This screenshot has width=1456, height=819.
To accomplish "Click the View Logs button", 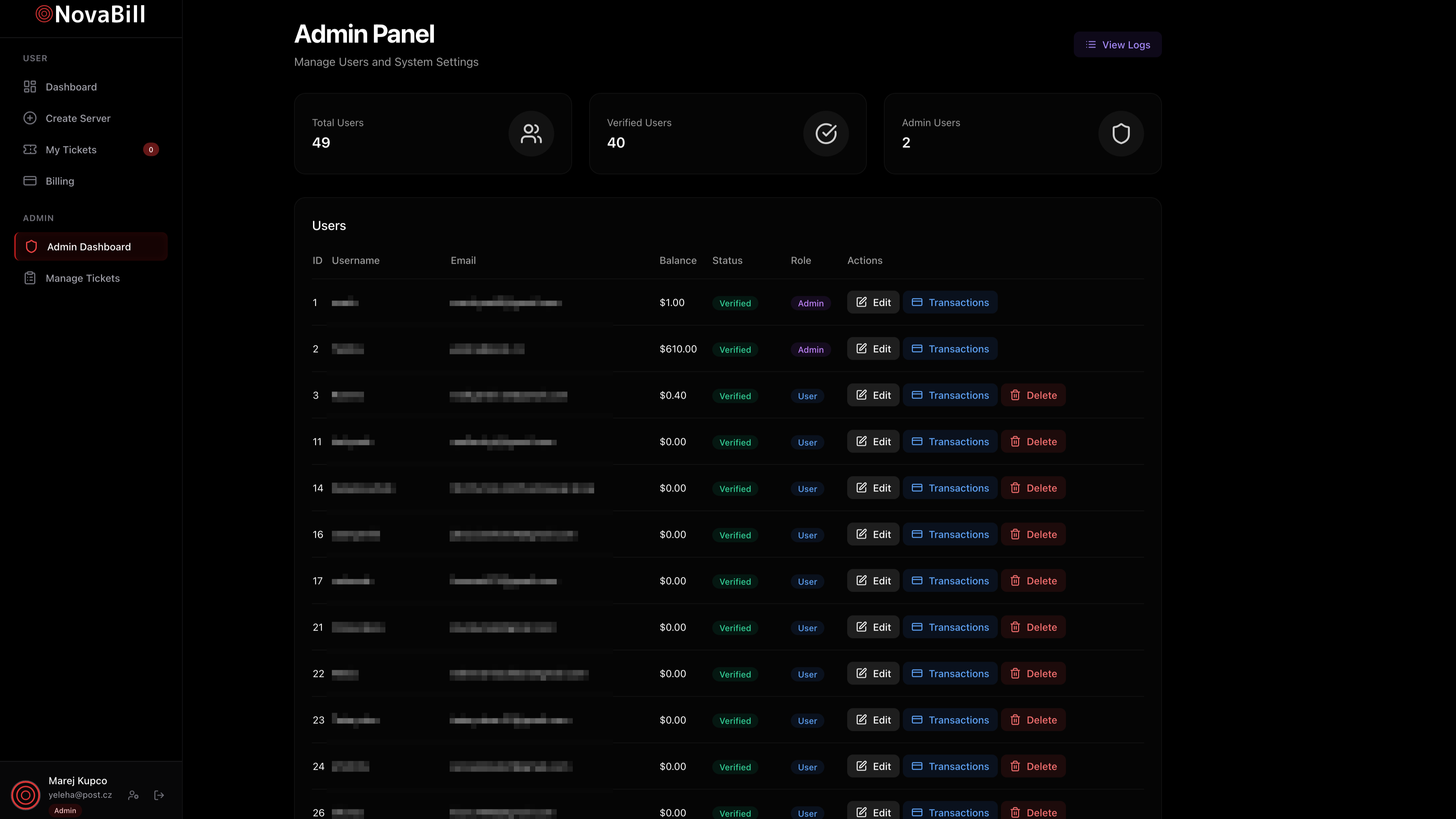I will (1117, 45).
